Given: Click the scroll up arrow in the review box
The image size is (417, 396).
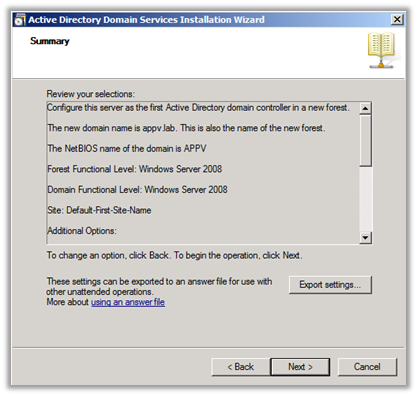Looking at the screenshot, I should pyautogui.click(x=366, y=108).
